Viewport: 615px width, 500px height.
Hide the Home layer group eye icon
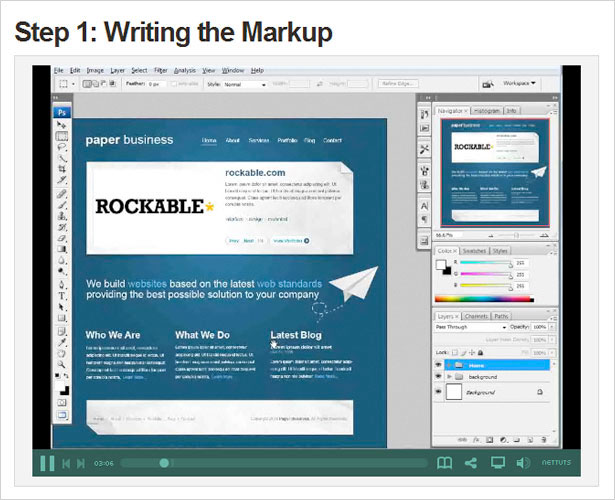(x=439, y=365)
